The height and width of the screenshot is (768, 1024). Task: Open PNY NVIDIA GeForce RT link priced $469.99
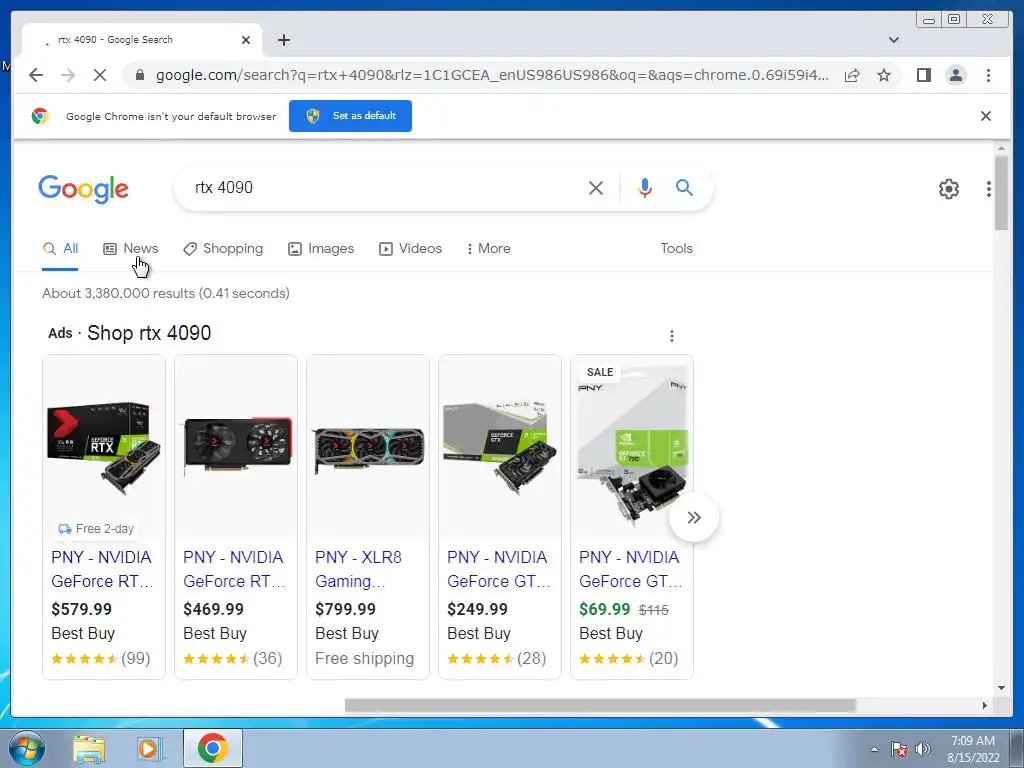pos(234,569)
